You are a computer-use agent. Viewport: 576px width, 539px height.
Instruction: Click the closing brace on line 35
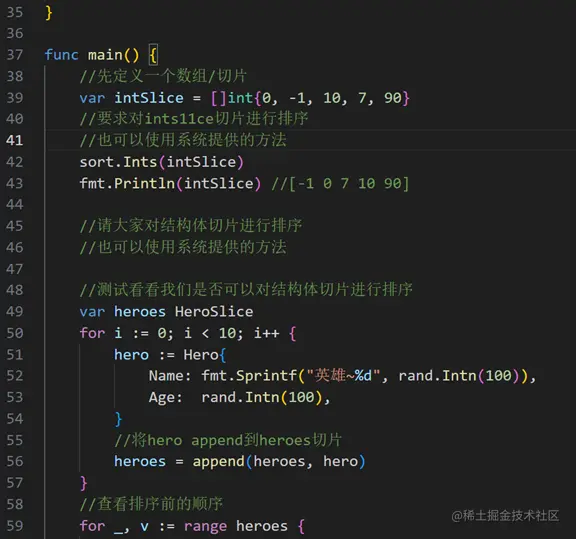[x=49, y=13]
